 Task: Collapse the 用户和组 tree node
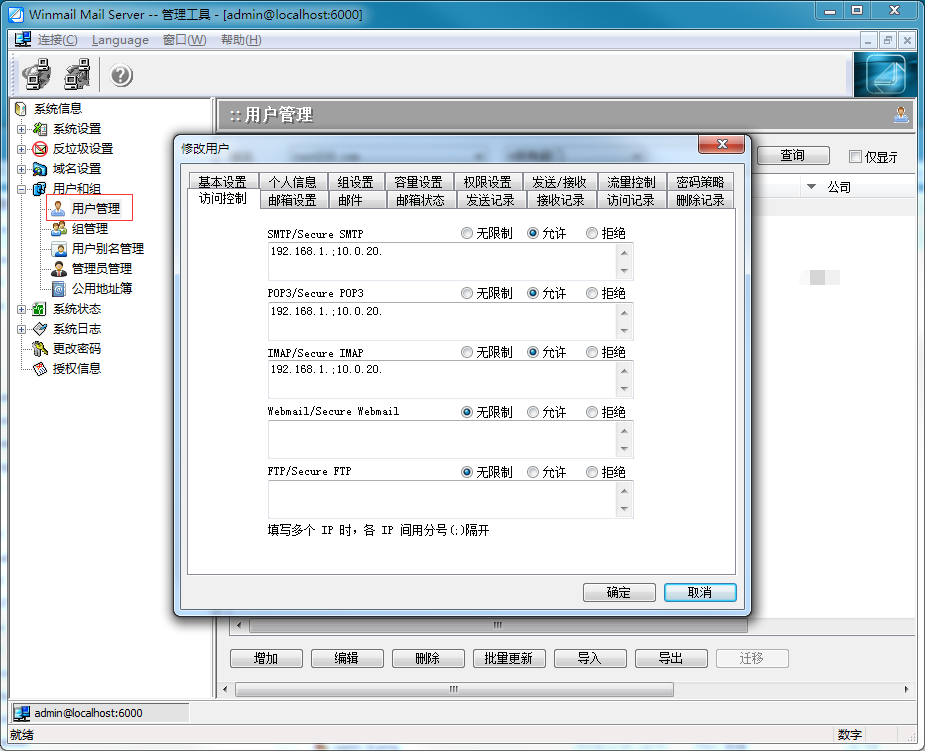point(21,189)
